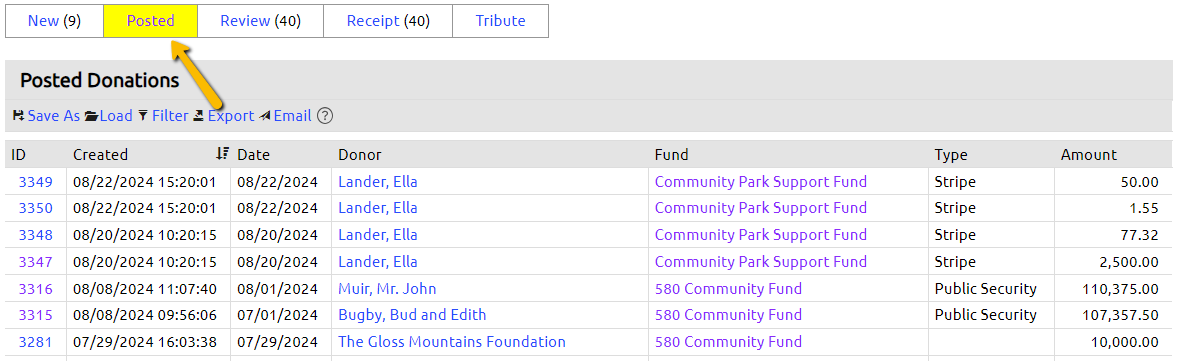Go to the Tribute tab

(x=500, y=21)
